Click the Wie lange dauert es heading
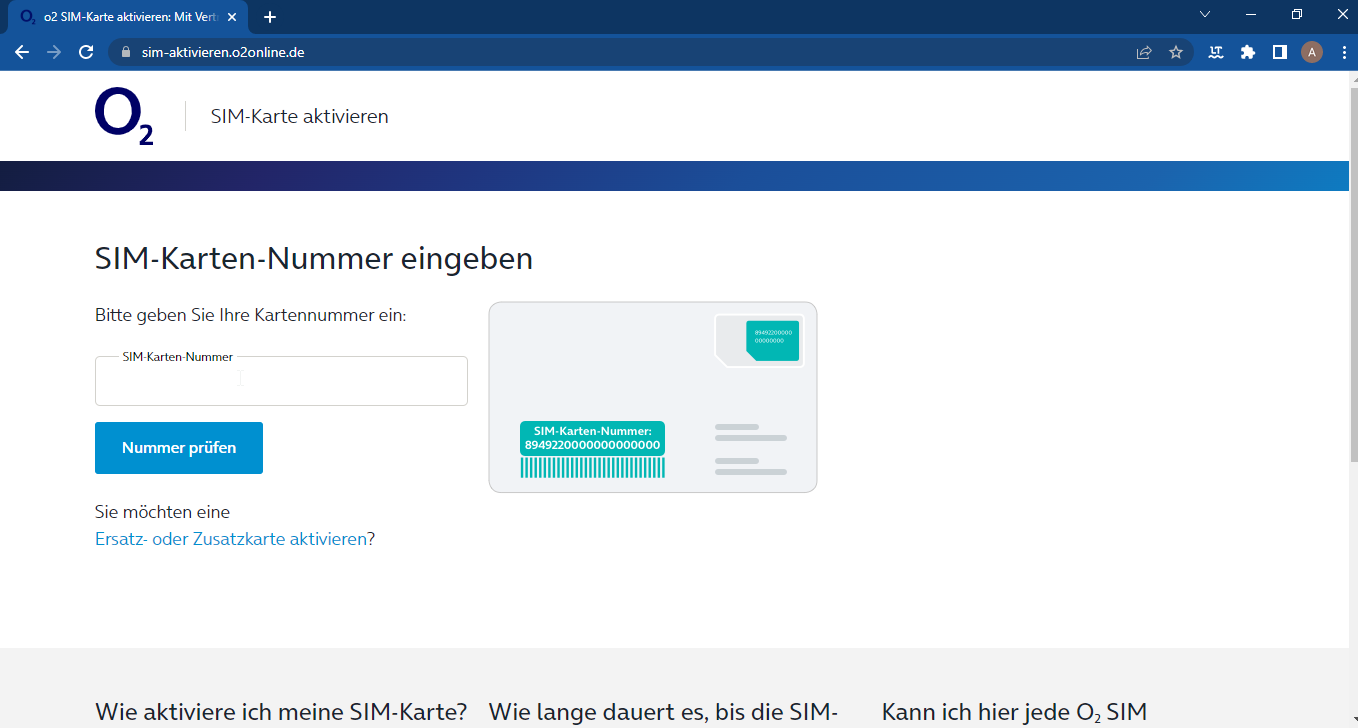This screenshot has width=1358, height=728. [x=663, y=712]
